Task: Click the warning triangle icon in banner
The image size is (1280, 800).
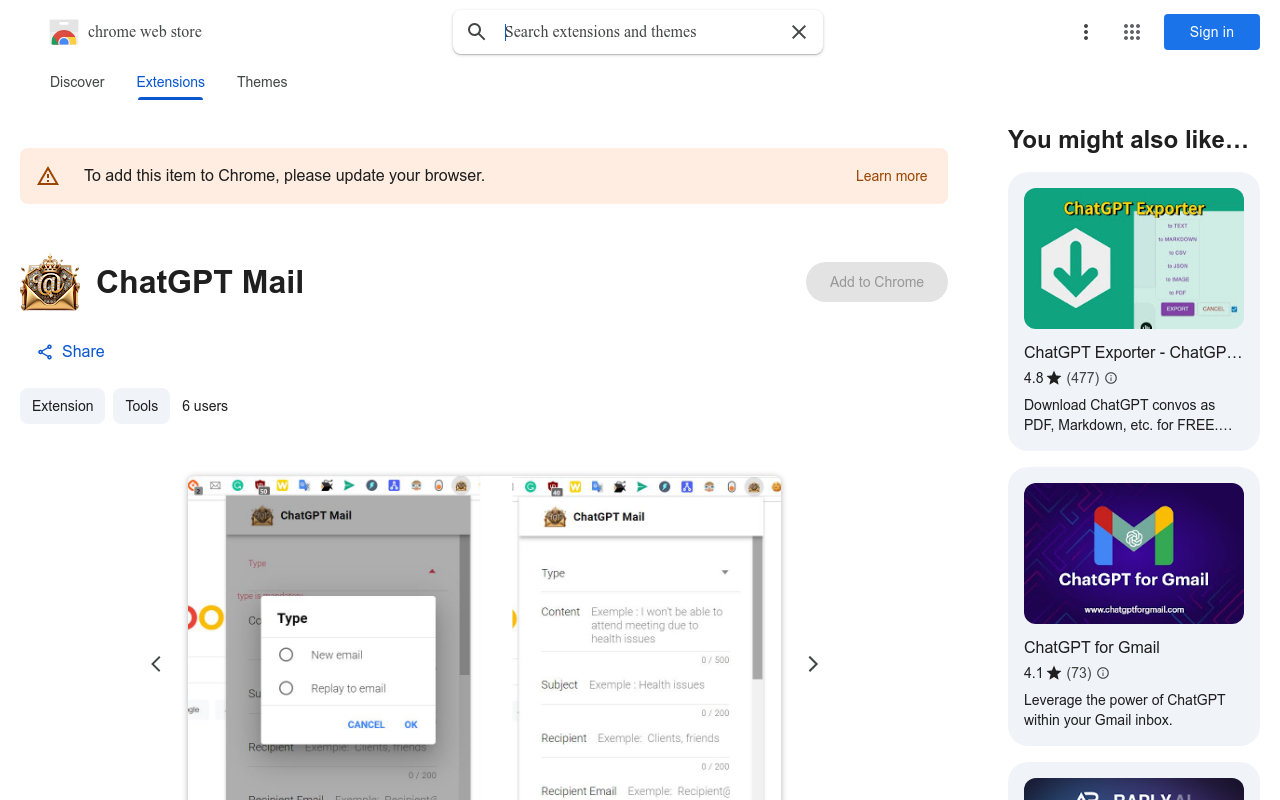Action: tap(48, 176)
